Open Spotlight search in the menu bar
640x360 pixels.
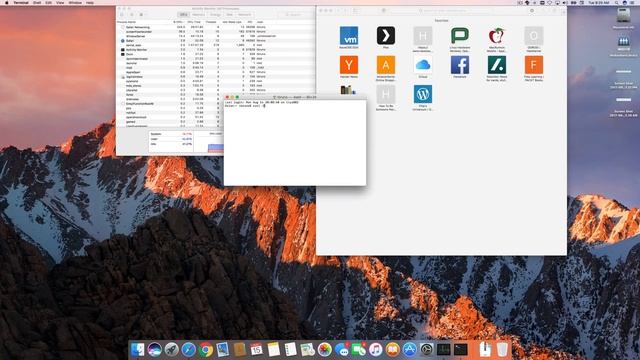point(617,2)
